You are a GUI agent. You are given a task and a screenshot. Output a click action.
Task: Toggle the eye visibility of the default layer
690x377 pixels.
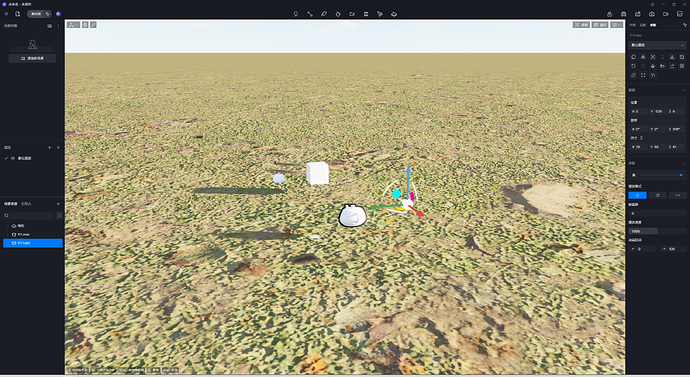pyautogui.click(x=13, y=158)
